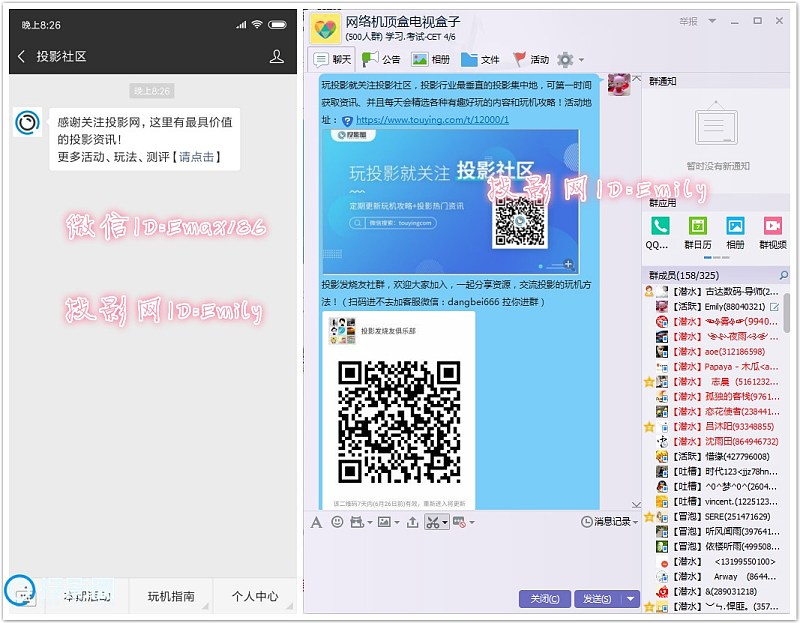Switch to the 聊天 tab

point(332,60)
